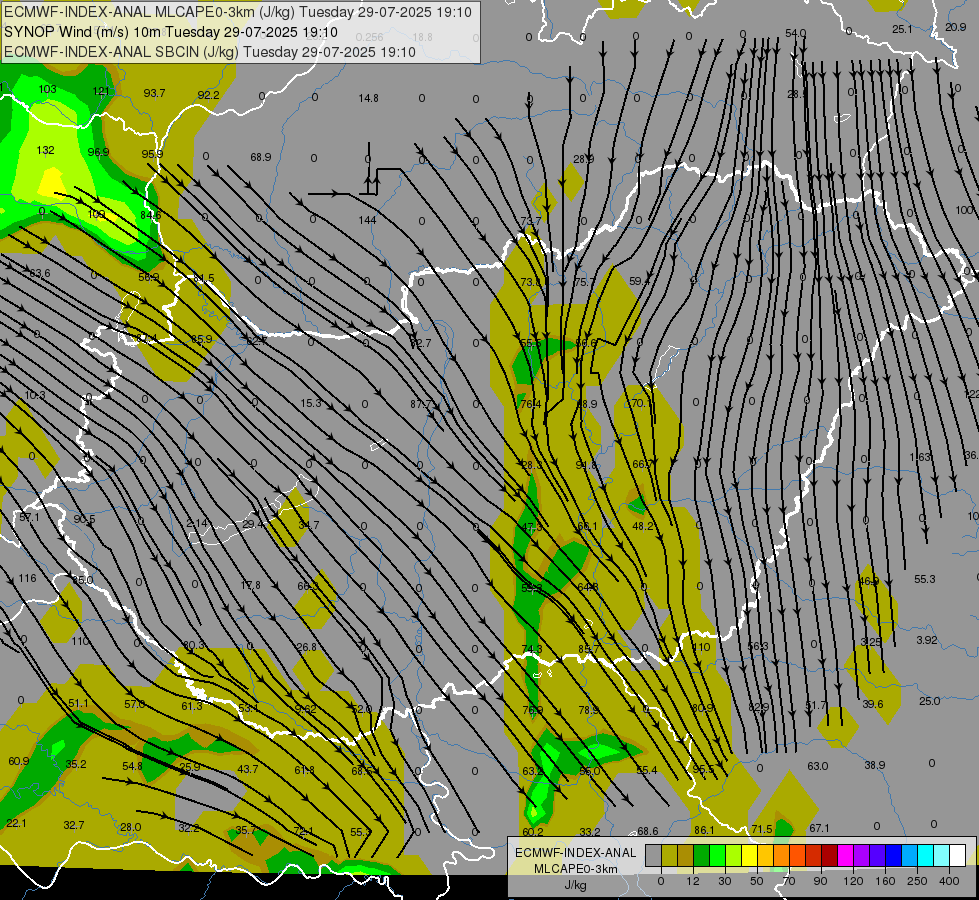Click the olive-yellow legend swatch
Image resolution: width=979 pixels, height=900 pixels.
click(669, 856)
